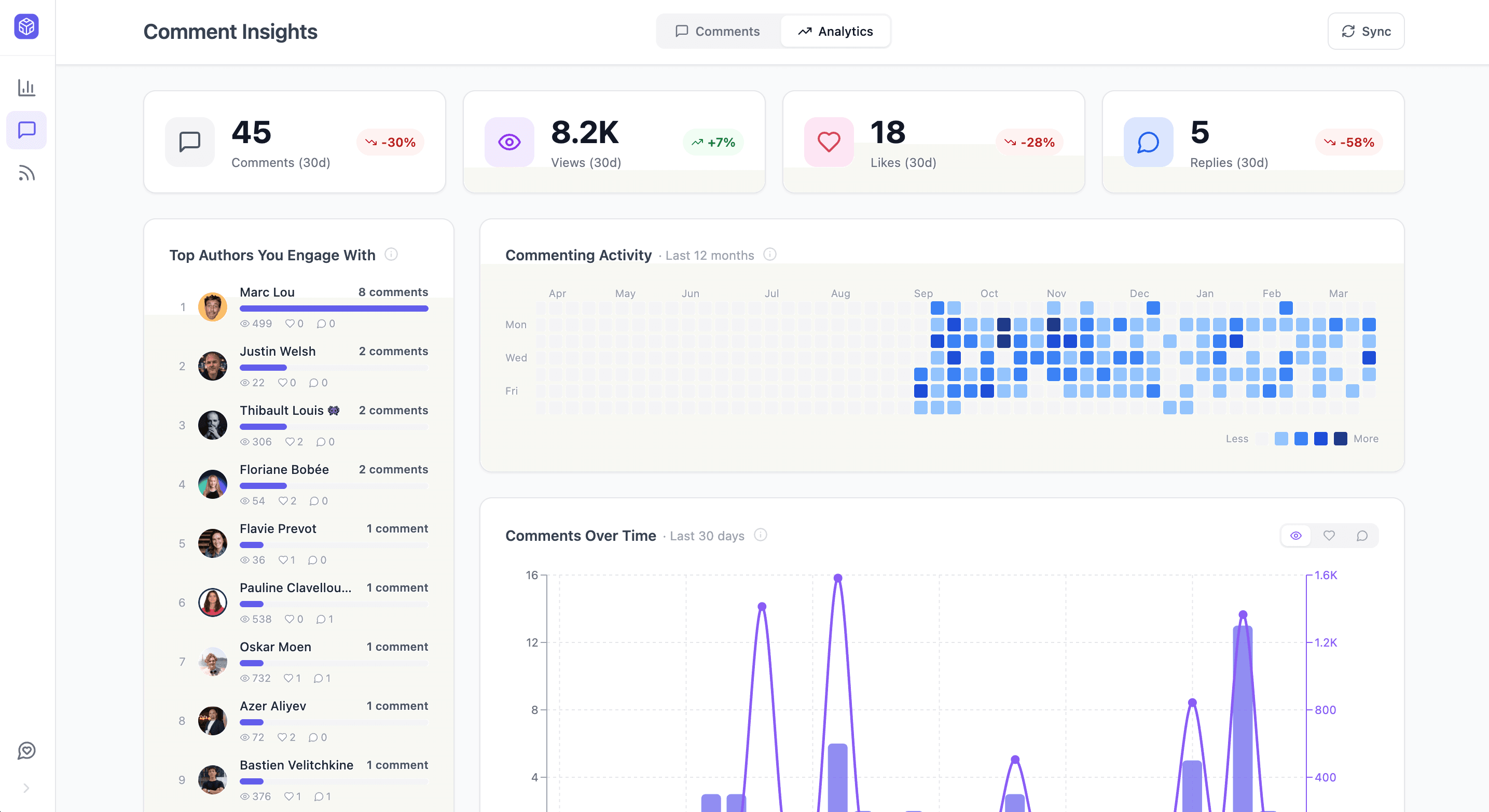Viewport: 1489px width, 812px height.
Task: Click Justin Welsh's comments progress bar
Action: click(334, 368)
